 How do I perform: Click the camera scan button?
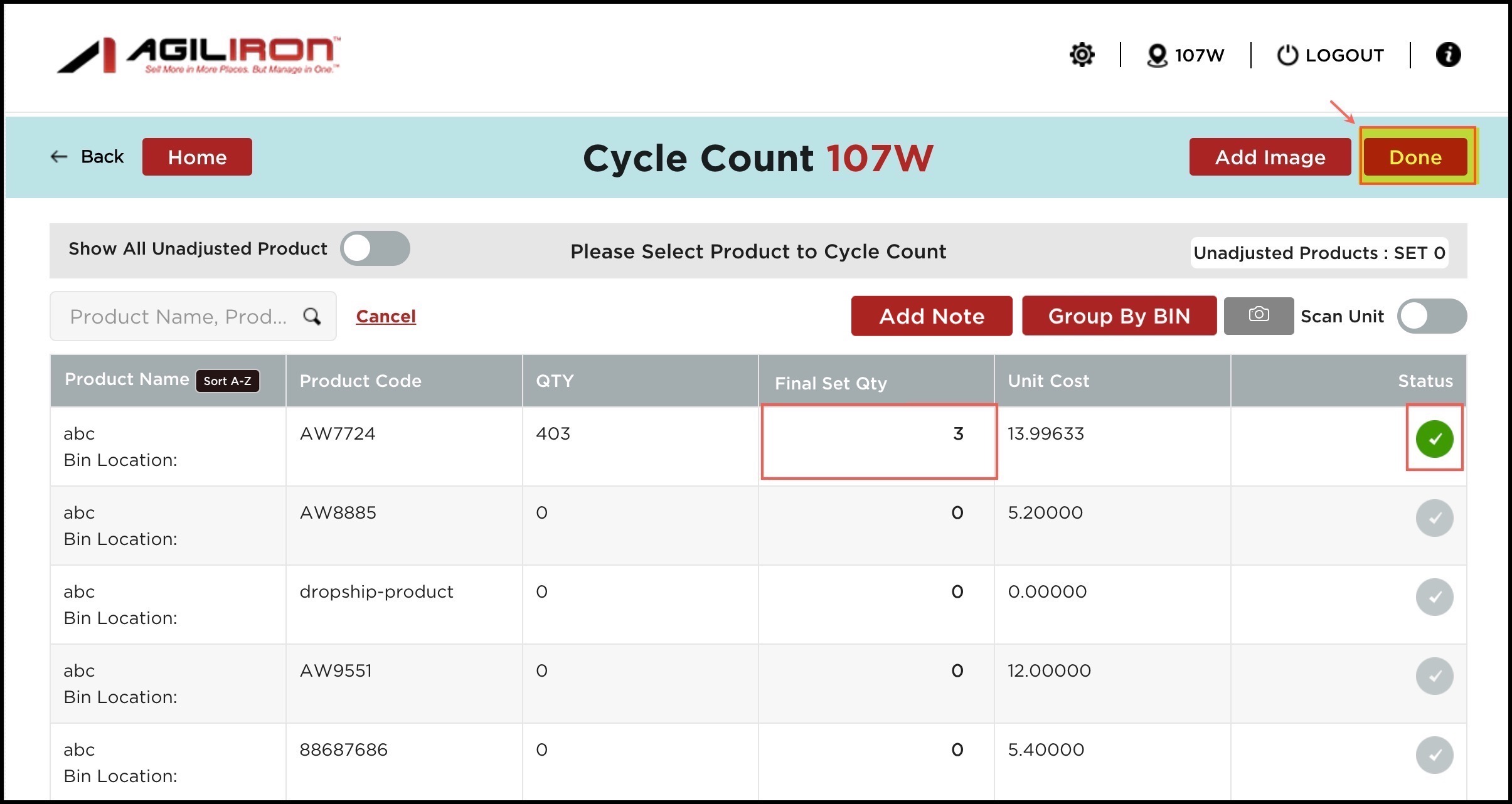pyautogui.click(x=1258, y=315)
